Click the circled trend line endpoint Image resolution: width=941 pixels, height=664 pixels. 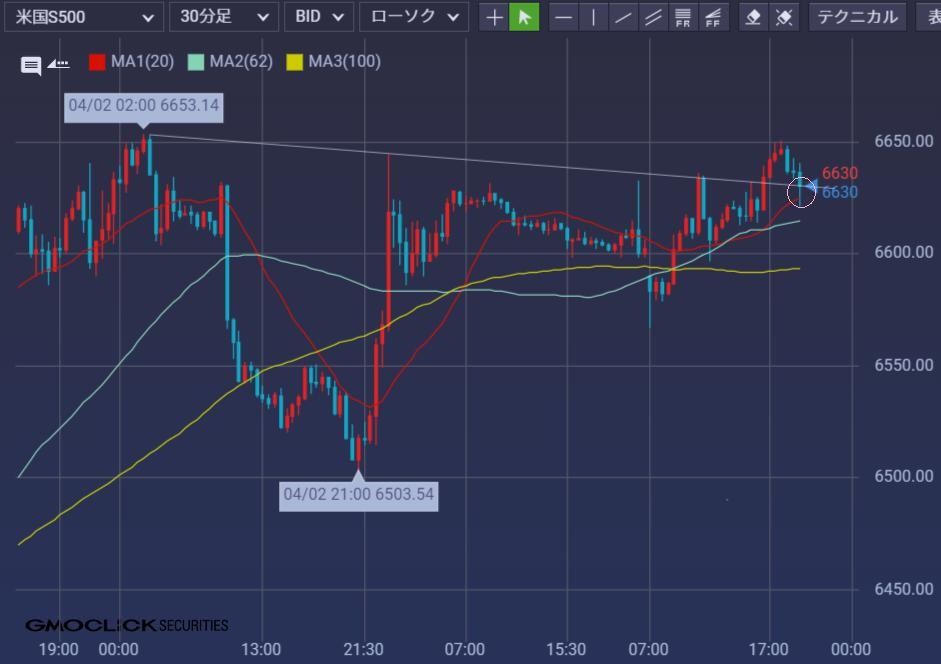pyautogui.click(x=801, y=192)
